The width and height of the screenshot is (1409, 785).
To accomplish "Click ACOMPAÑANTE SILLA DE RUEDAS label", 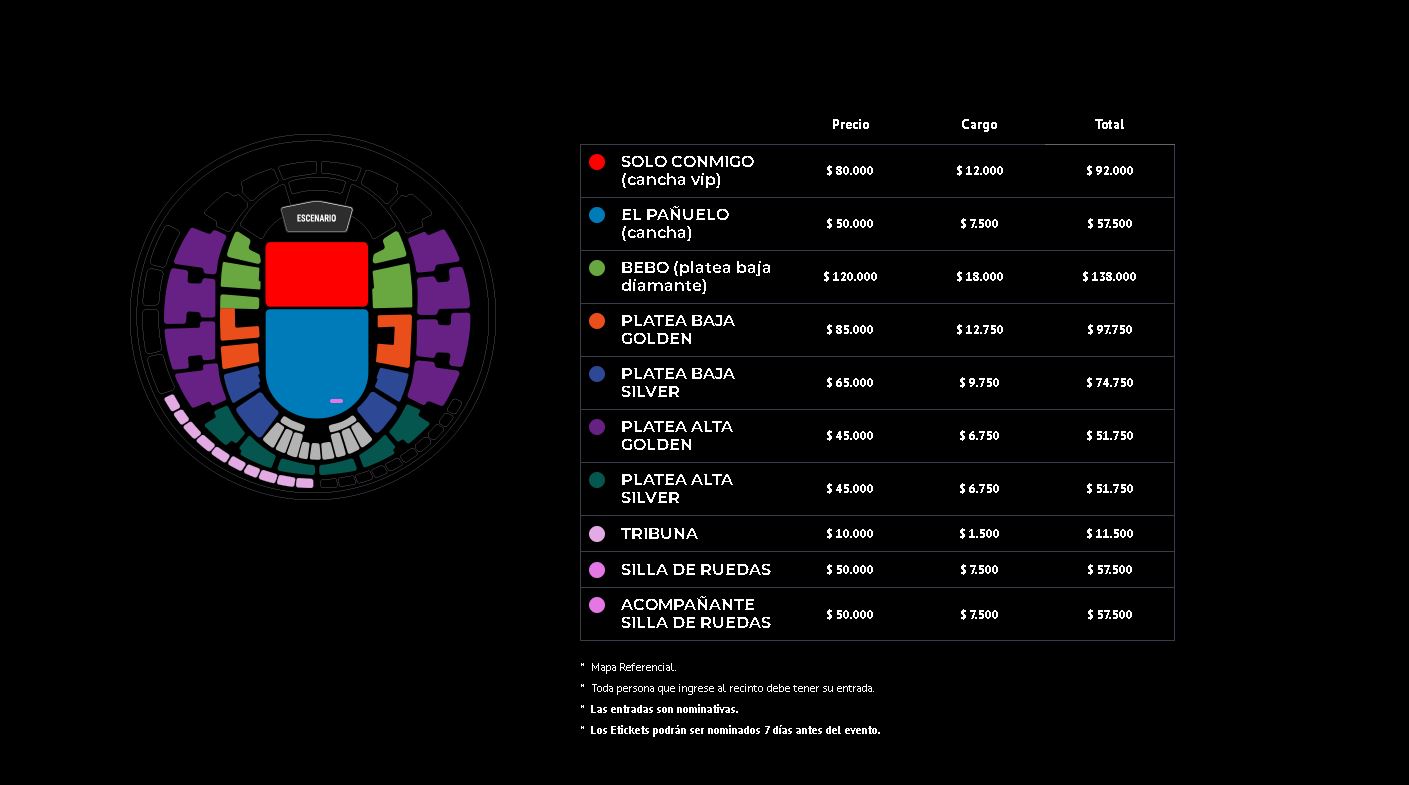I will (x=696, y=613).
